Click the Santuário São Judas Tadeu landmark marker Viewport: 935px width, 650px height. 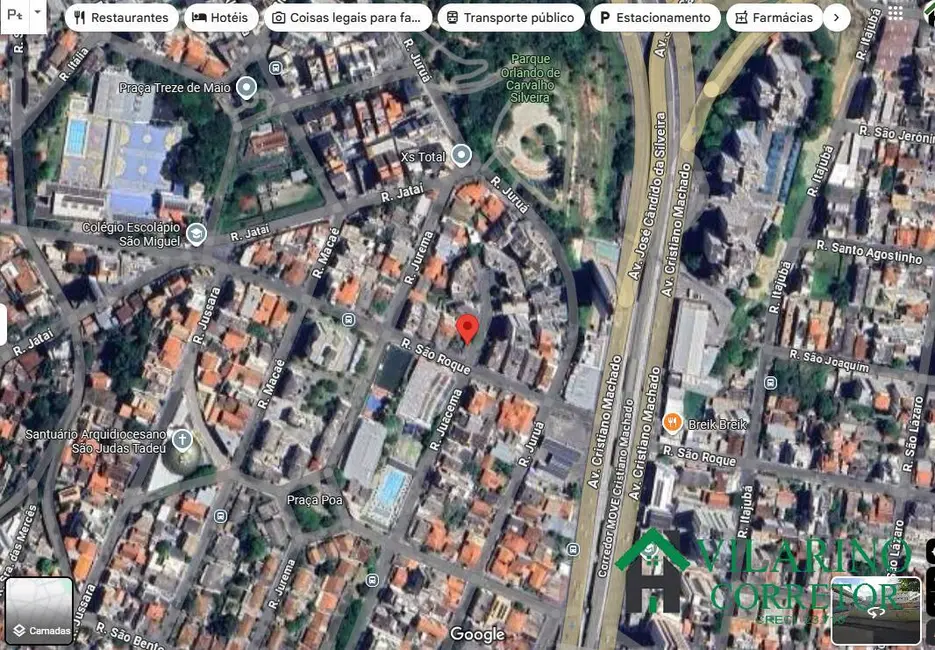click(181, 440)
